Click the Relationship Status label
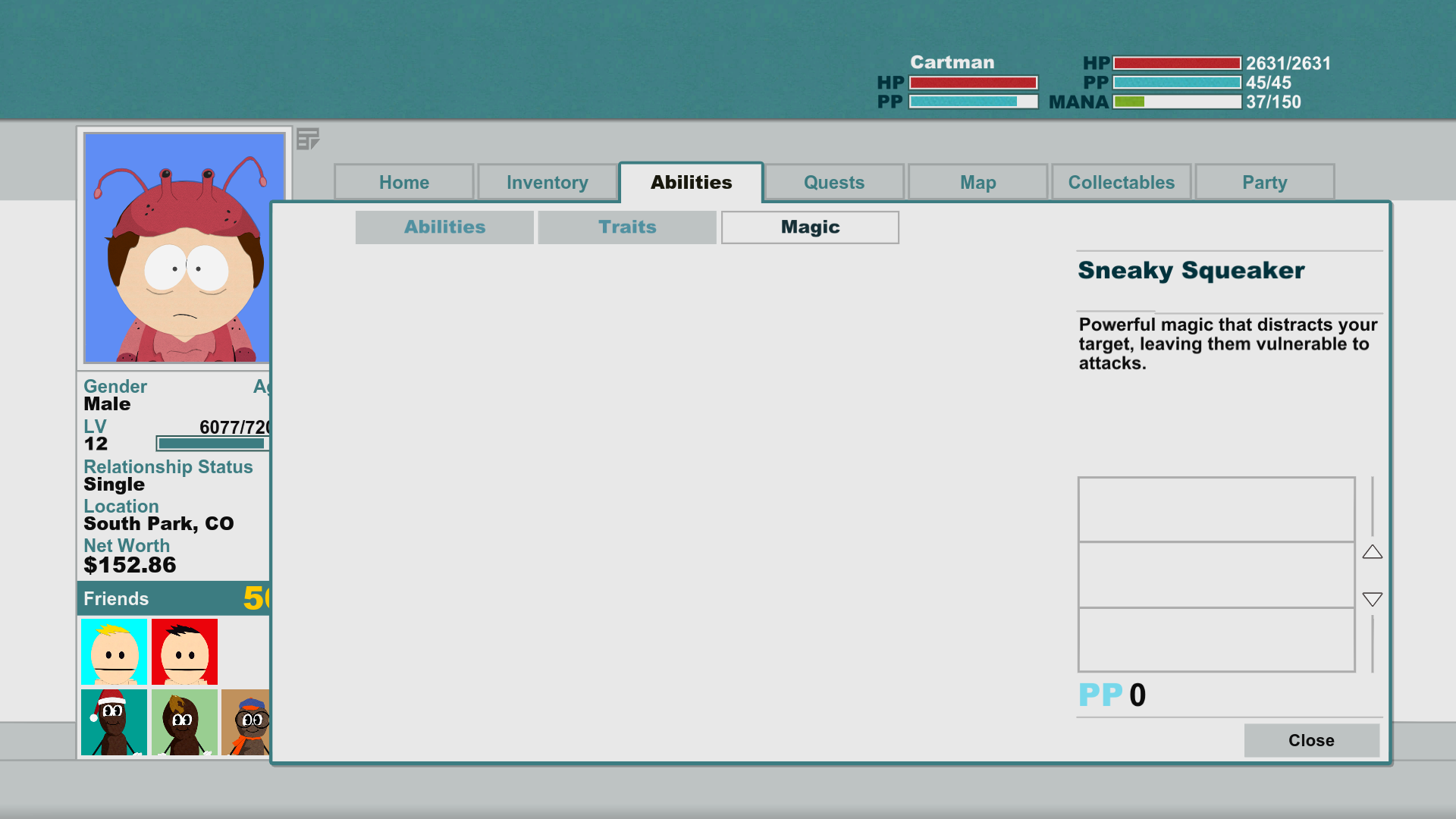The width and height of the screenshot is (1456, 819). 168,467
